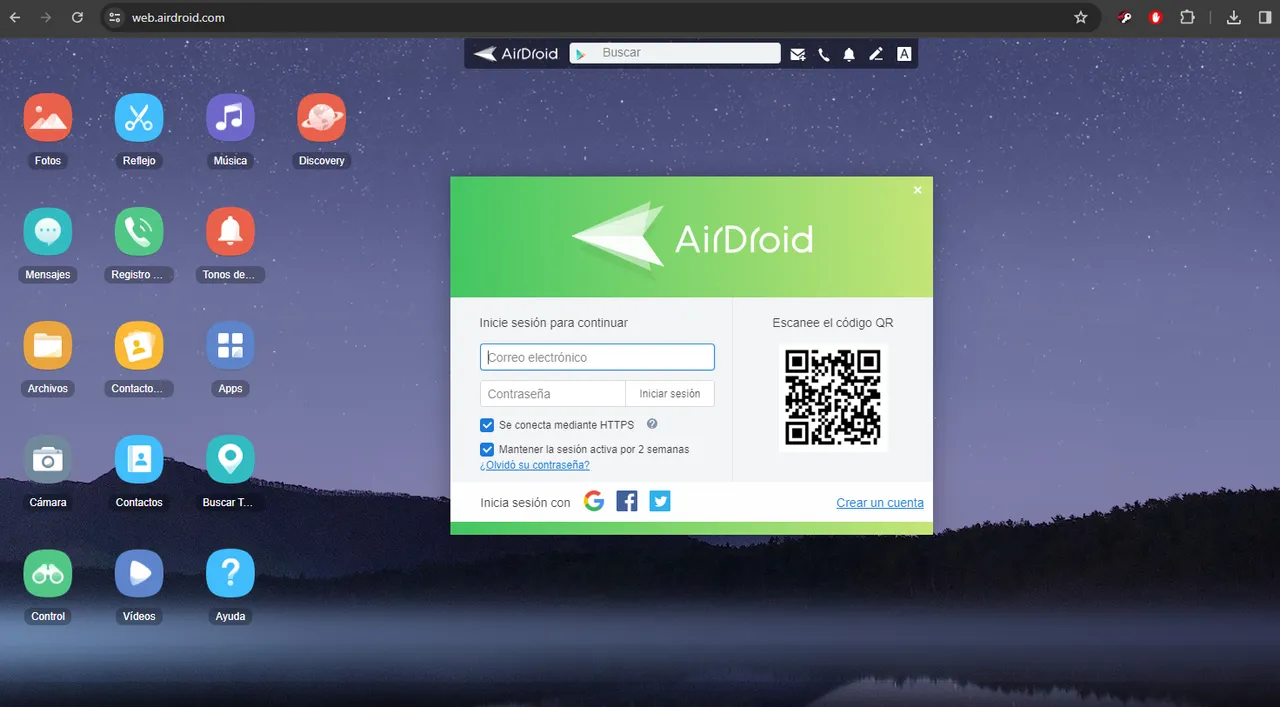Open the yellow Contacto frecuente icon
This screenshot has height=707, width=1280.
[x=139, y=346]
